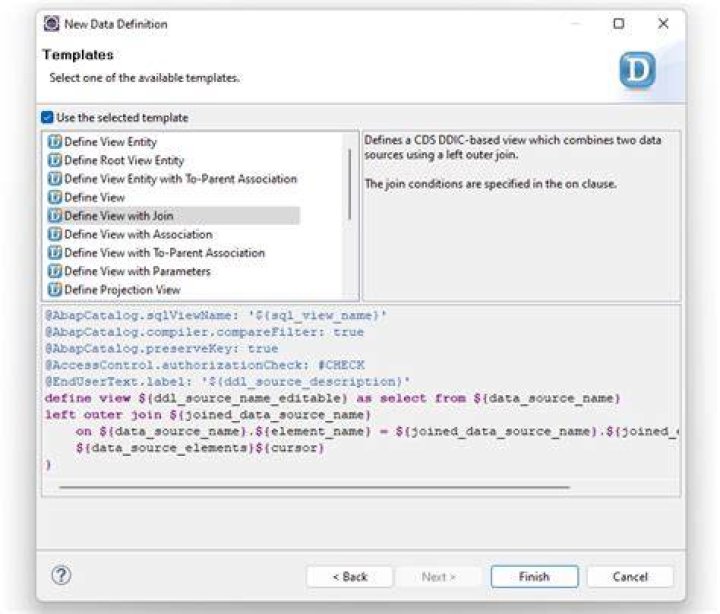Click the @AccessControl.authorizationCheck line
Screen dimensions: 720x614
[205, 365]
